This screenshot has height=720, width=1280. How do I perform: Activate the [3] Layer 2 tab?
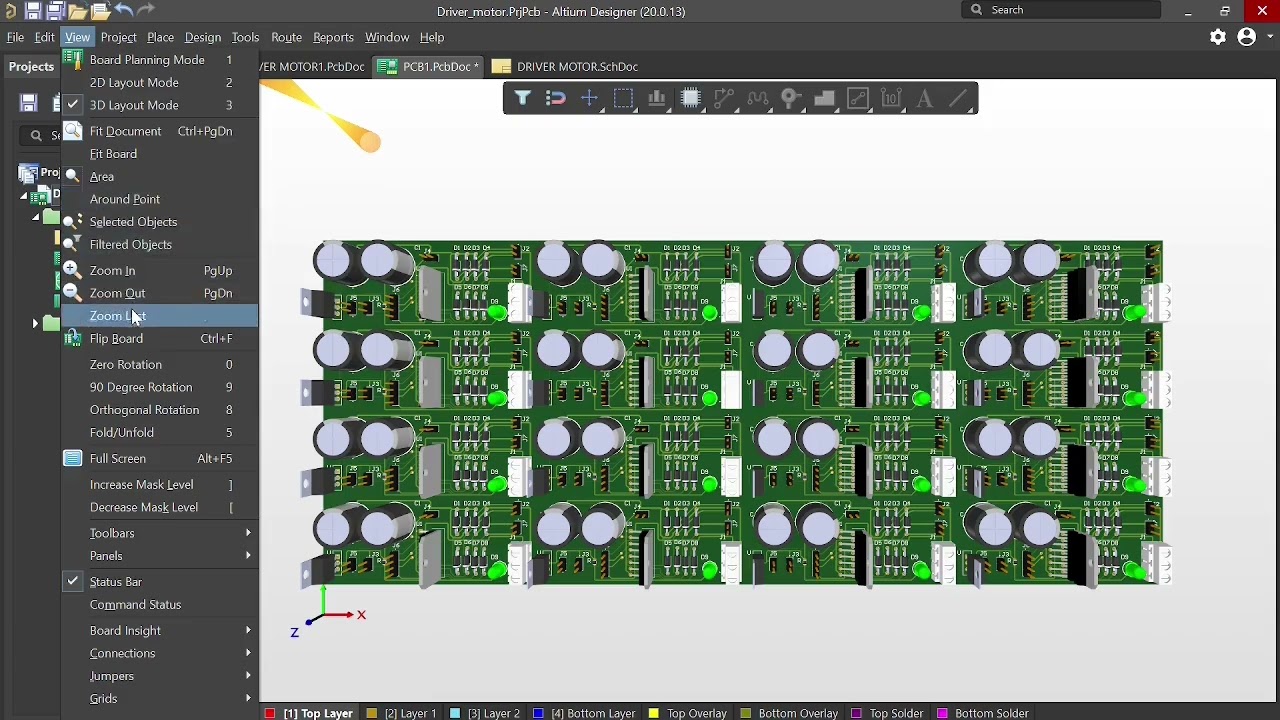[485, 713]
